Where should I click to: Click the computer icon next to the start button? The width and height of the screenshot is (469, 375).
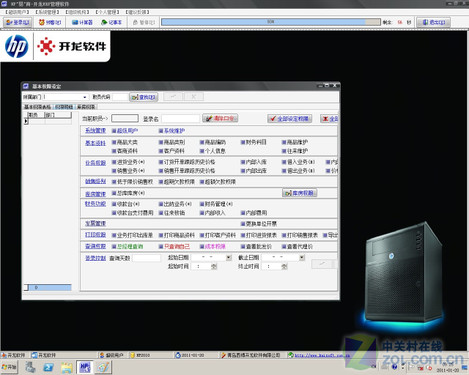click(30, 367)
